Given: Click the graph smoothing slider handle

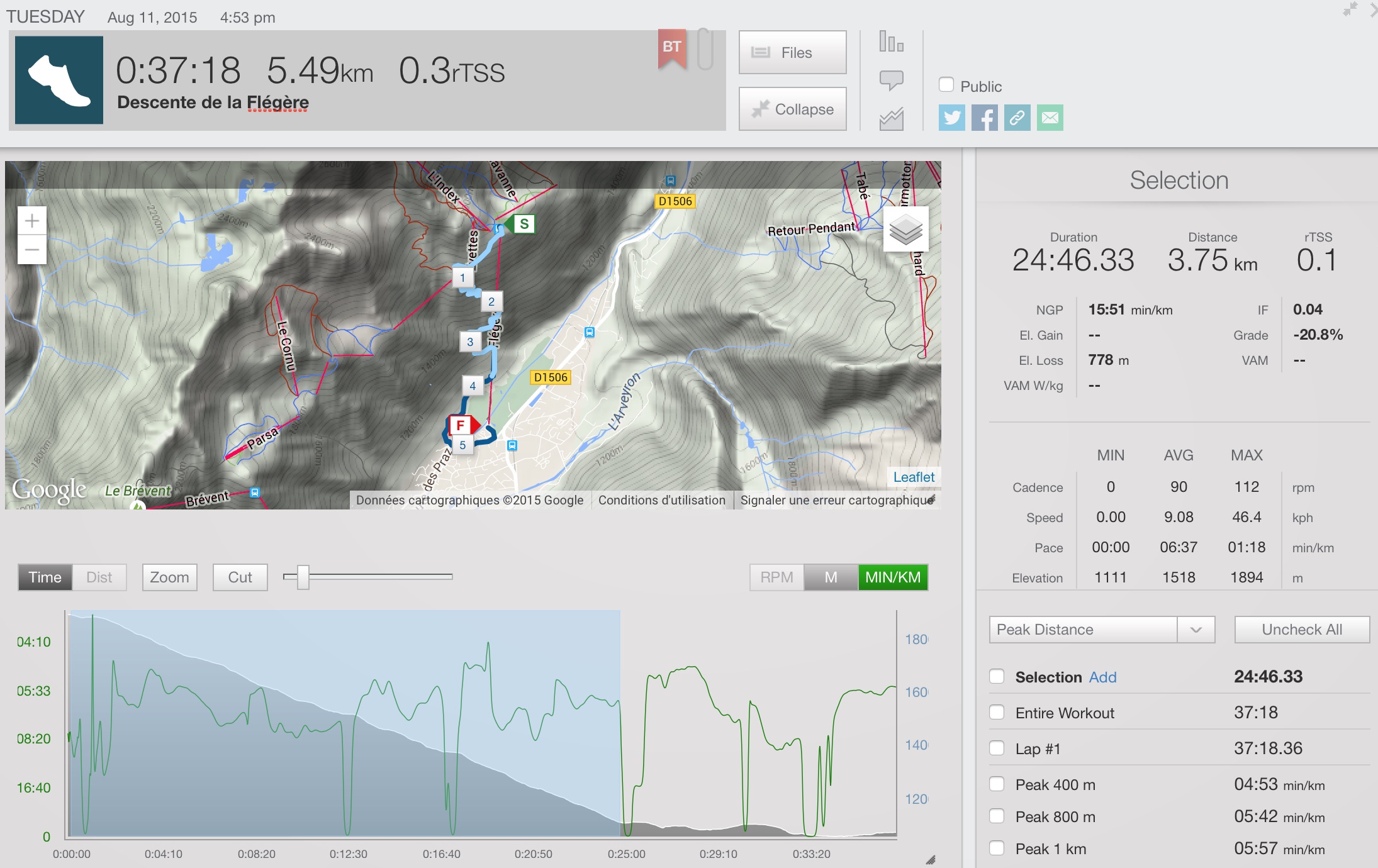Looking at the screenshot, I should coord(303,577).
